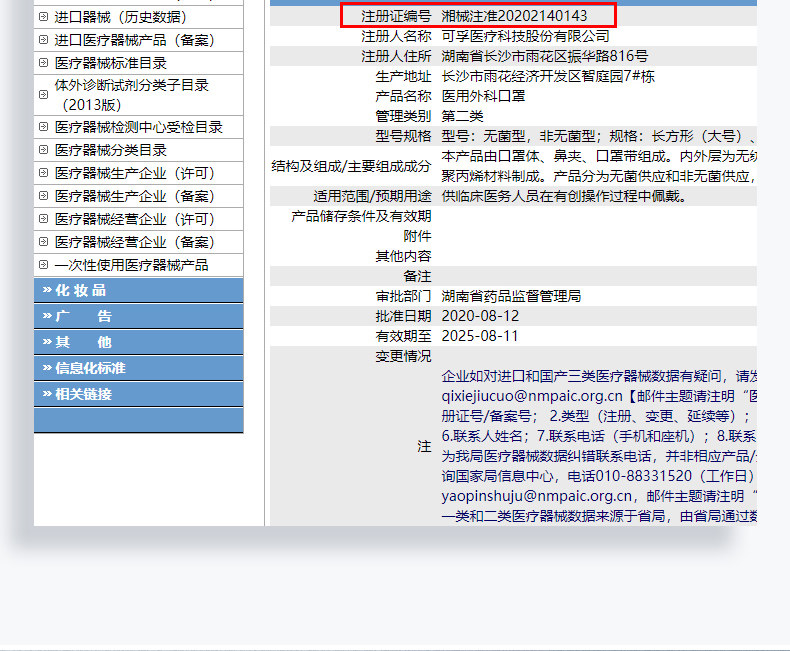Open the 其他 category menu

(x=139, y=342)
